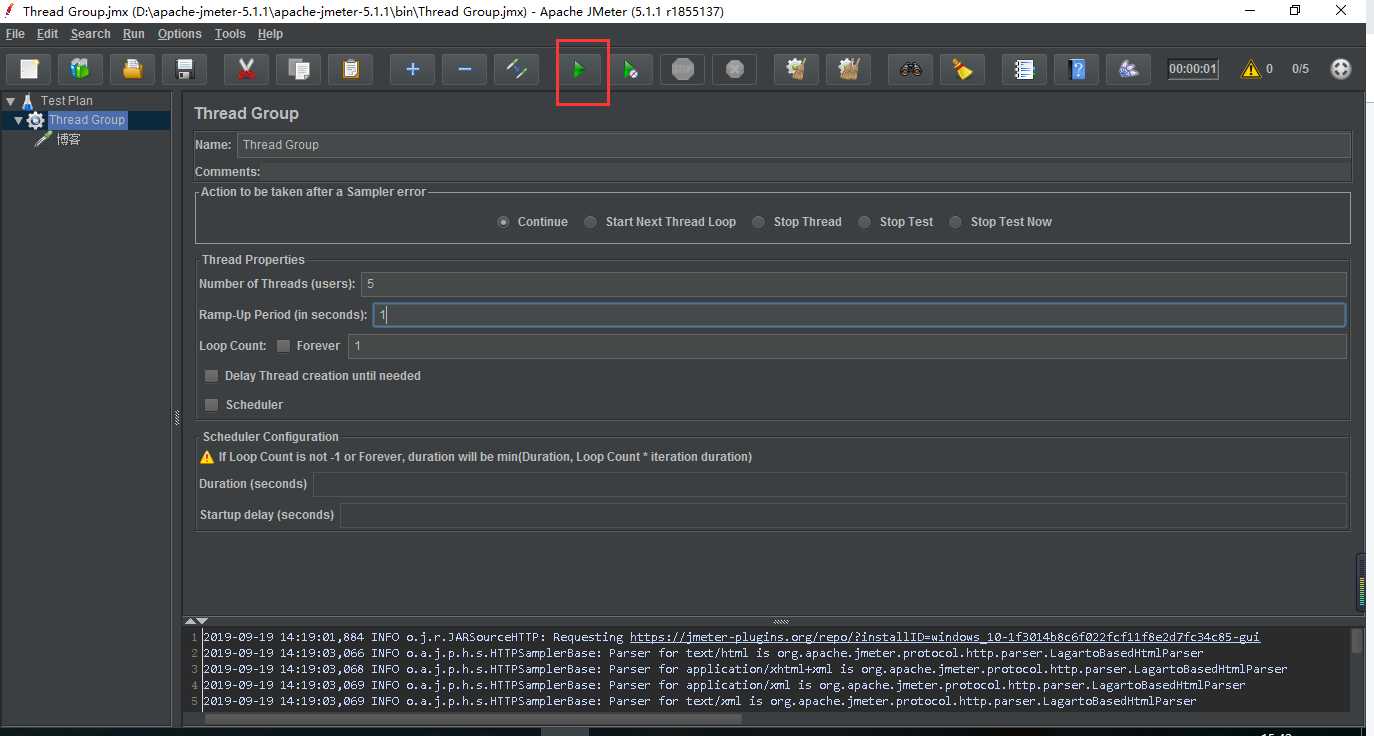
Task: Click the Help question mark icon
Action: (x=1076, y=70)
